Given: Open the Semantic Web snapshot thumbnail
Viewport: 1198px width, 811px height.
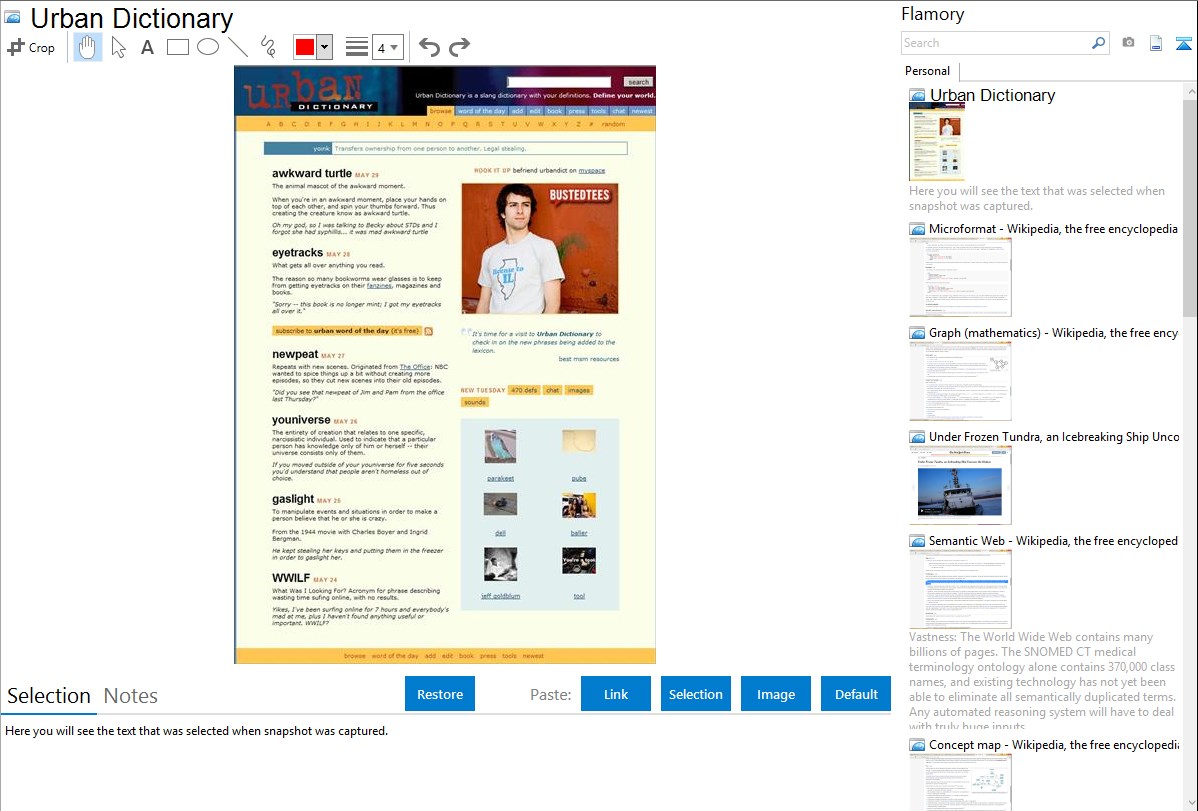Looking at the screenshot, I should click(960, 589).
